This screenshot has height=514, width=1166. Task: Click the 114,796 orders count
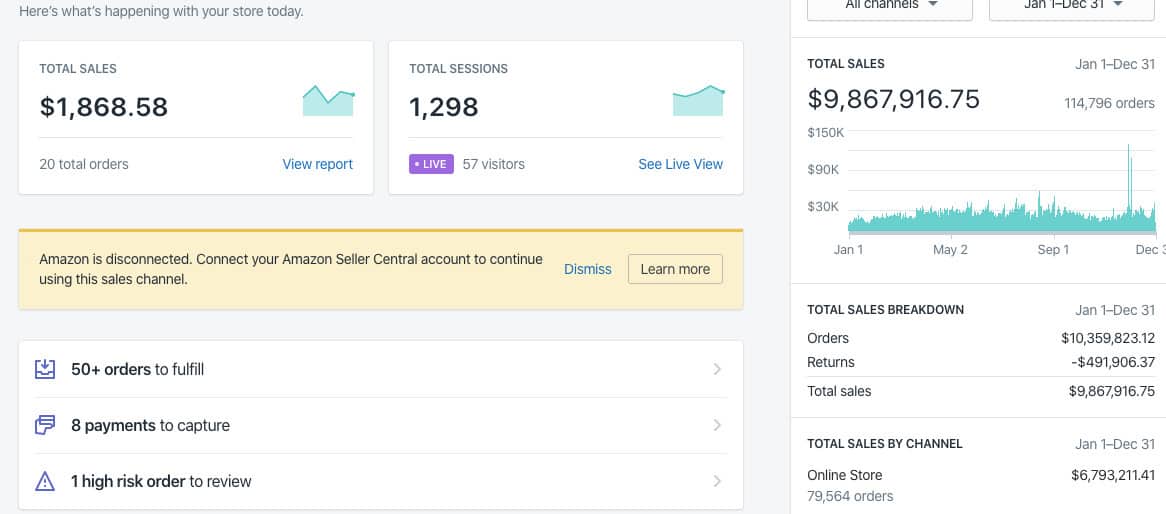pos(1109,103)
